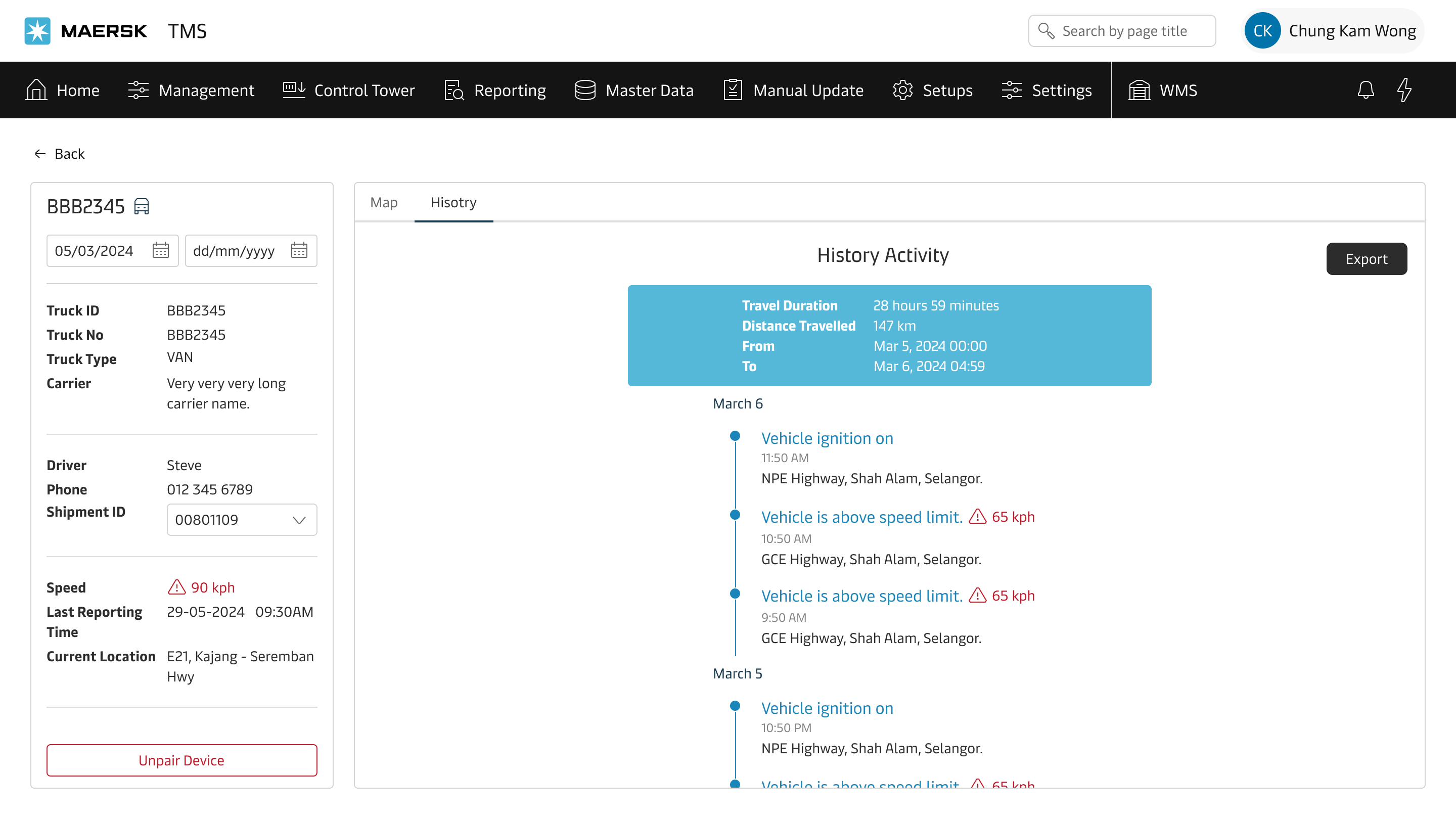Viewport: 1456px width, 819px height.
Task: Open Control Tower in navigation bar
Action: [x=348, y=90]
